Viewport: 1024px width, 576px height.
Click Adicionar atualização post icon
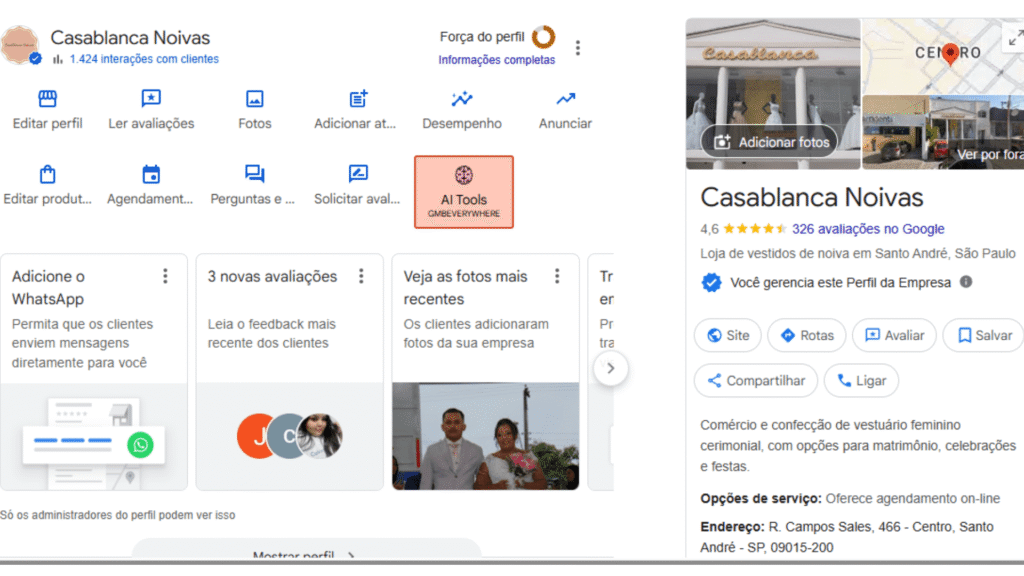[x=358, y=99]
